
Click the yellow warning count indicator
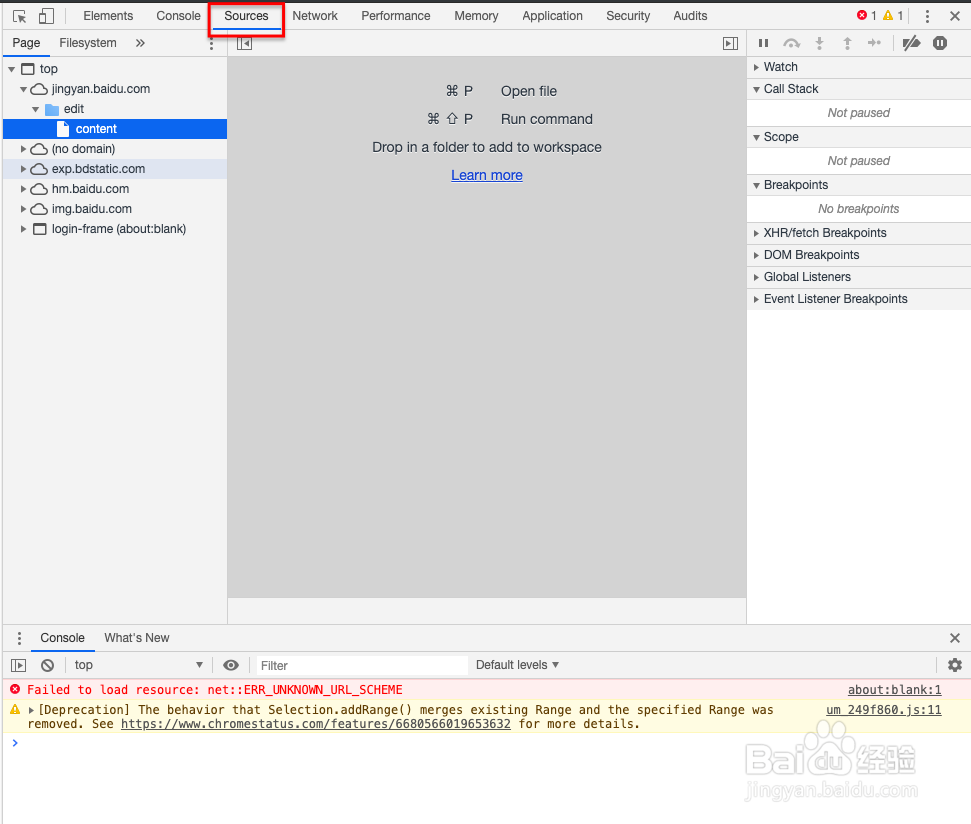coord(893,15)
